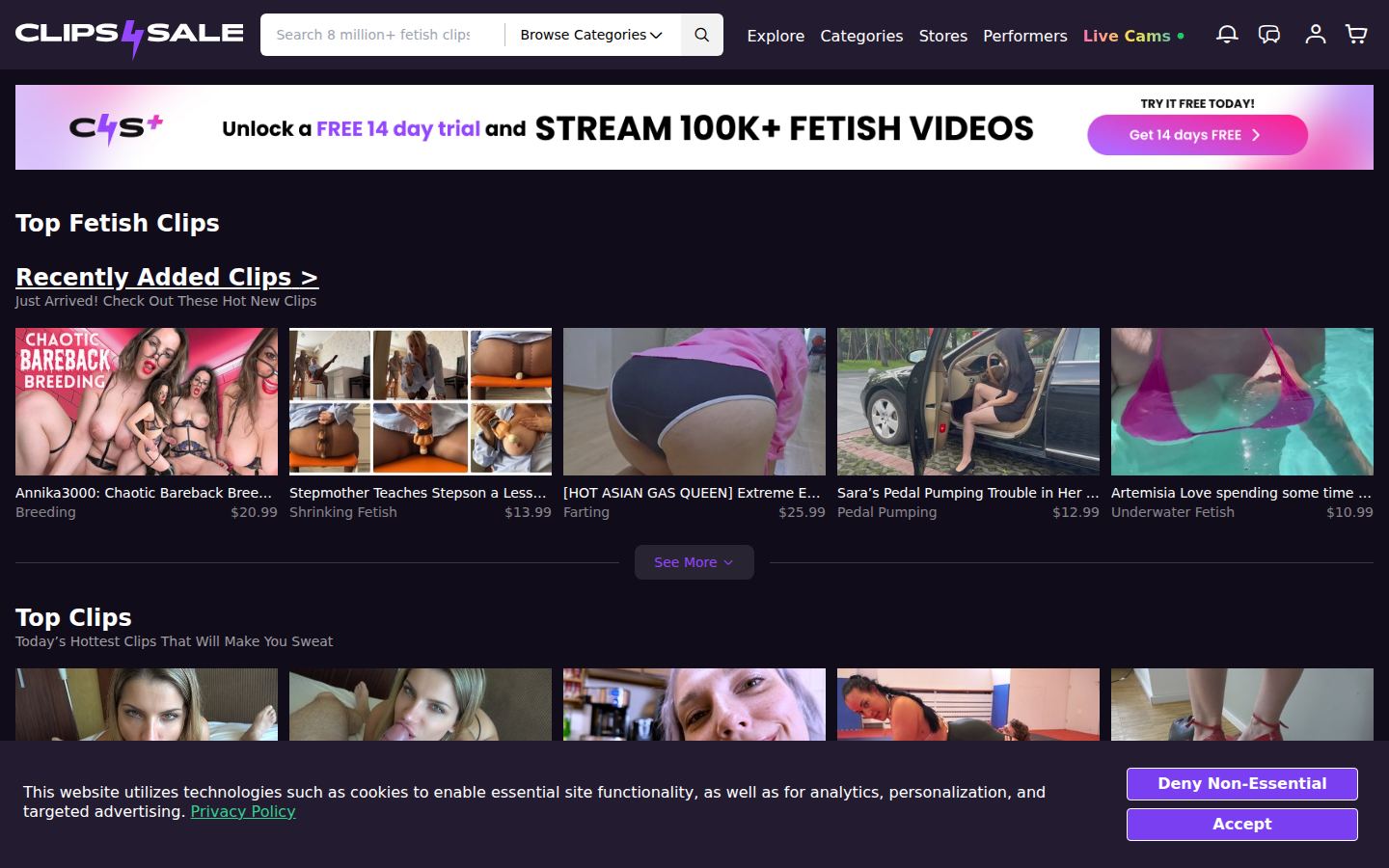Click the Top Clips heading
This screenshot has width=1389, height=868.
coord(73,617)
